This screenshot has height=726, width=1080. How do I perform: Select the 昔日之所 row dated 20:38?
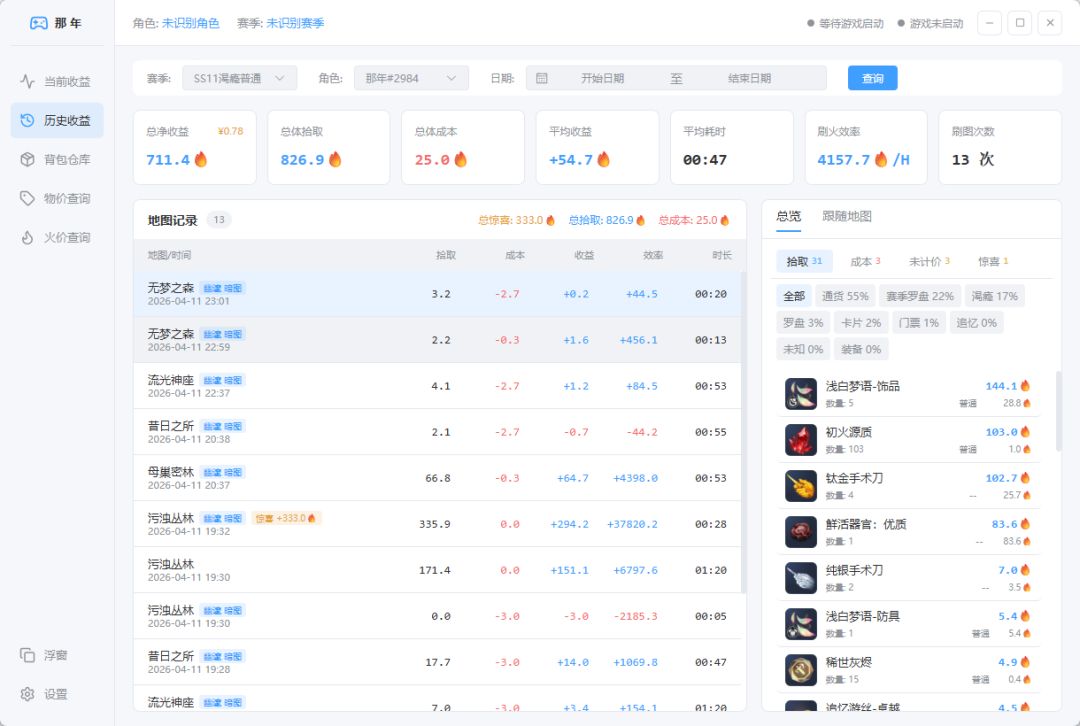[437, 432]
